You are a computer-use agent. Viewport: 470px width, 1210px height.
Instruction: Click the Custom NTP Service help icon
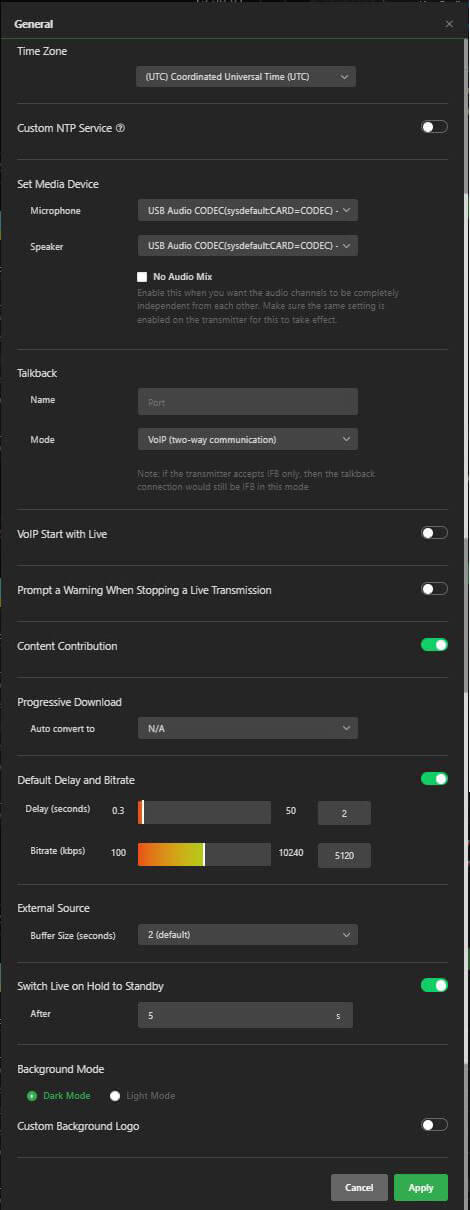121,128
